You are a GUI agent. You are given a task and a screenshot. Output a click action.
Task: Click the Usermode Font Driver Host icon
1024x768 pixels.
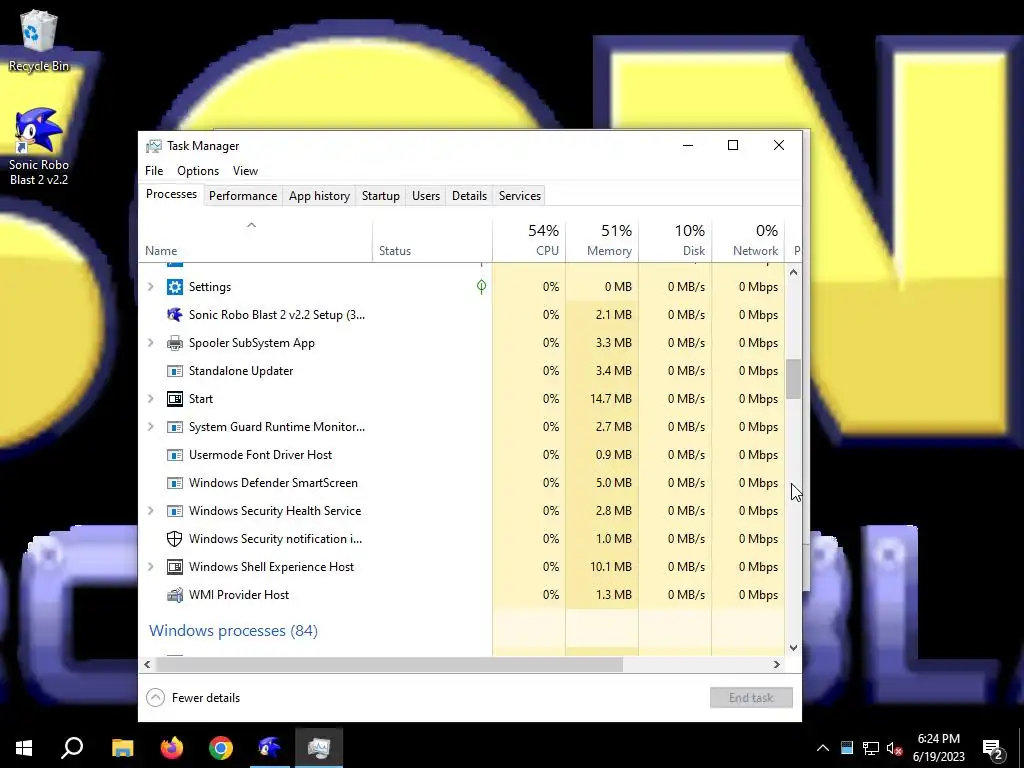point(174,455)
